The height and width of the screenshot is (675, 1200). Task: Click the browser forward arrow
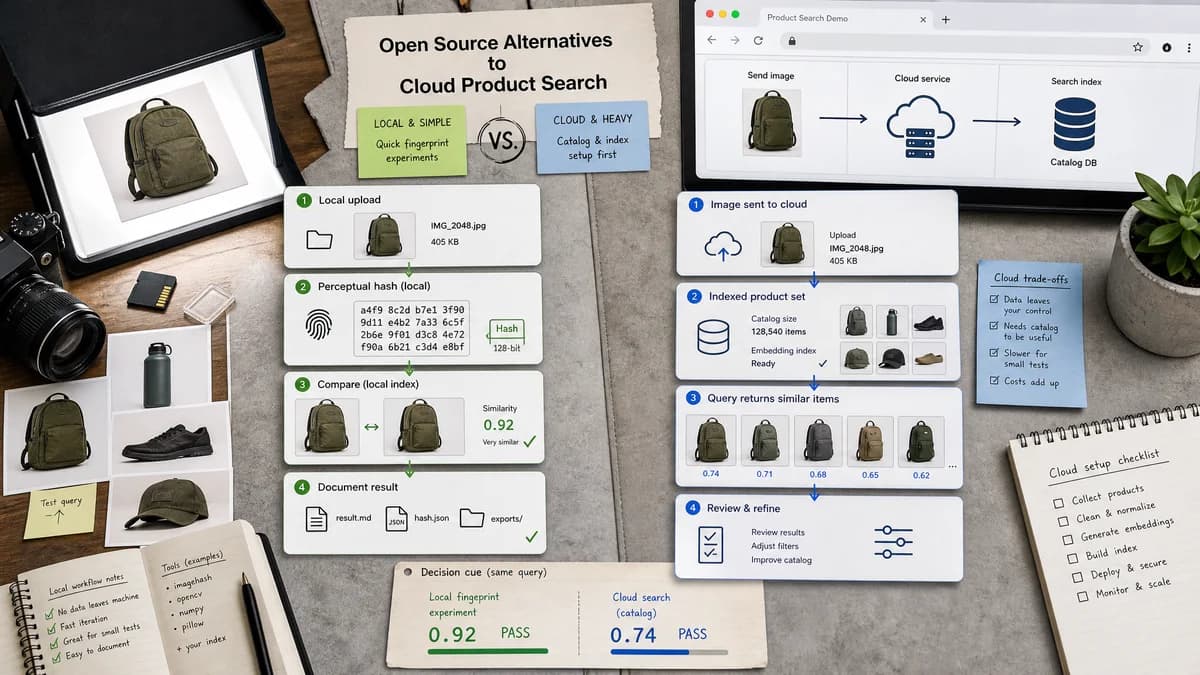point(736,40)
